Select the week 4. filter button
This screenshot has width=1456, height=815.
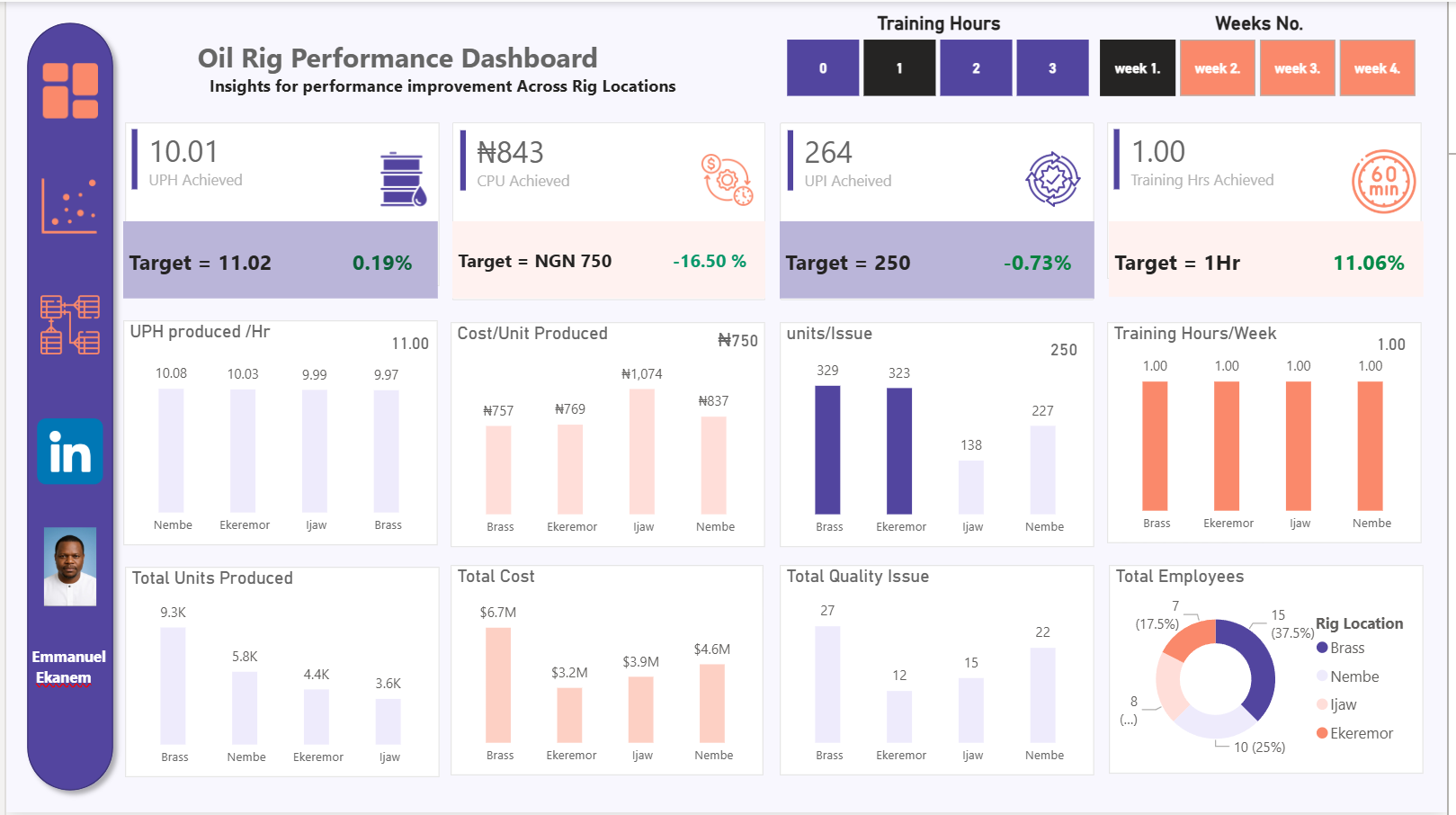(x=1378, y=67)
